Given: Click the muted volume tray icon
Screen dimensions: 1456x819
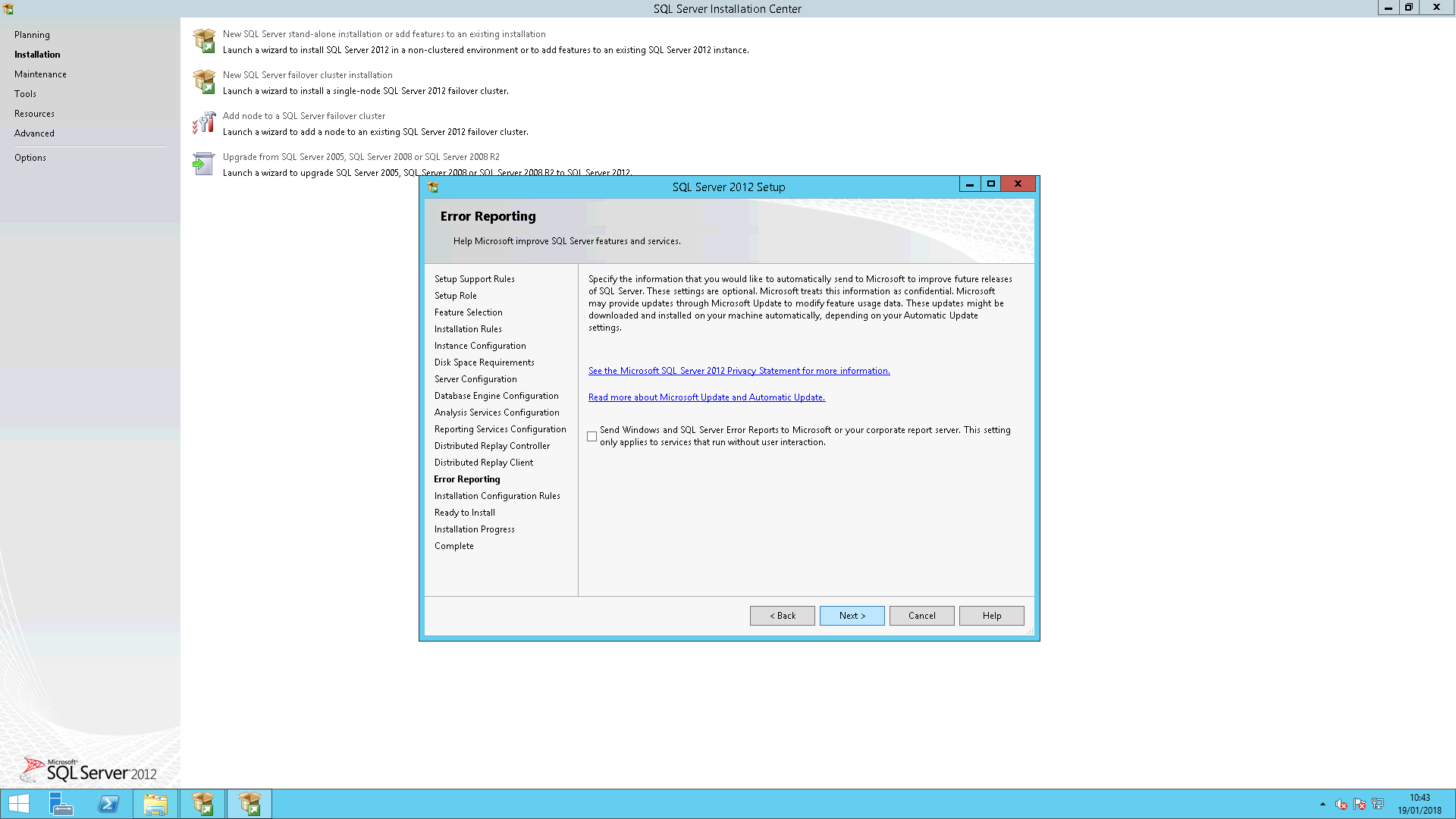Looking at the screenshot, I should pos(1341,804).
